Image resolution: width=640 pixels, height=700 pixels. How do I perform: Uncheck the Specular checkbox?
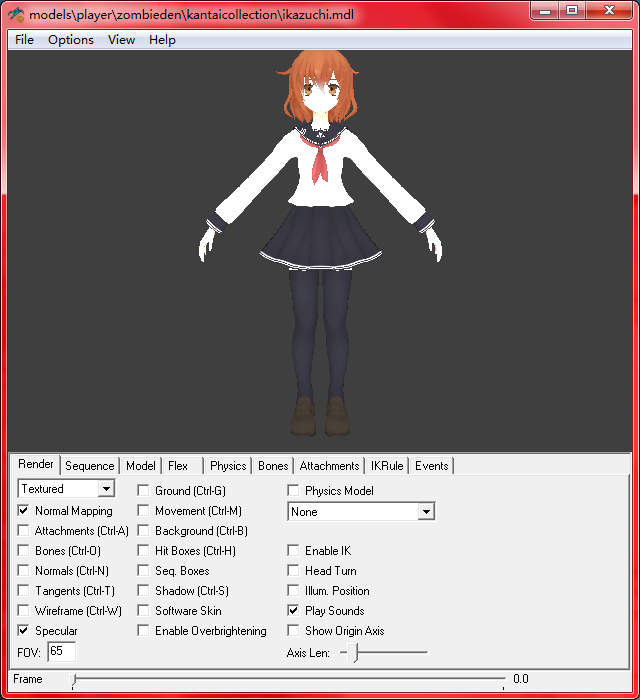click(x=23, y=630)
